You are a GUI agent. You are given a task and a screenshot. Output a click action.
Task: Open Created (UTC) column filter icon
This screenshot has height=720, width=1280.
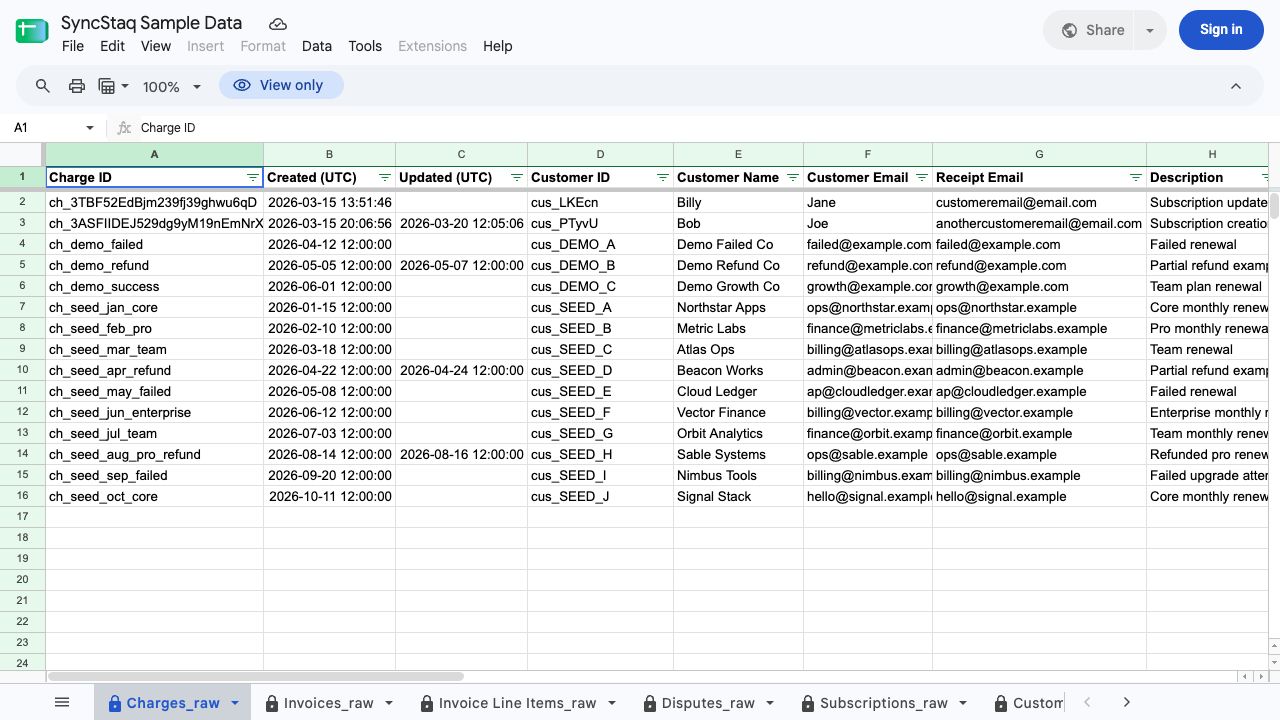coord(385,177)
